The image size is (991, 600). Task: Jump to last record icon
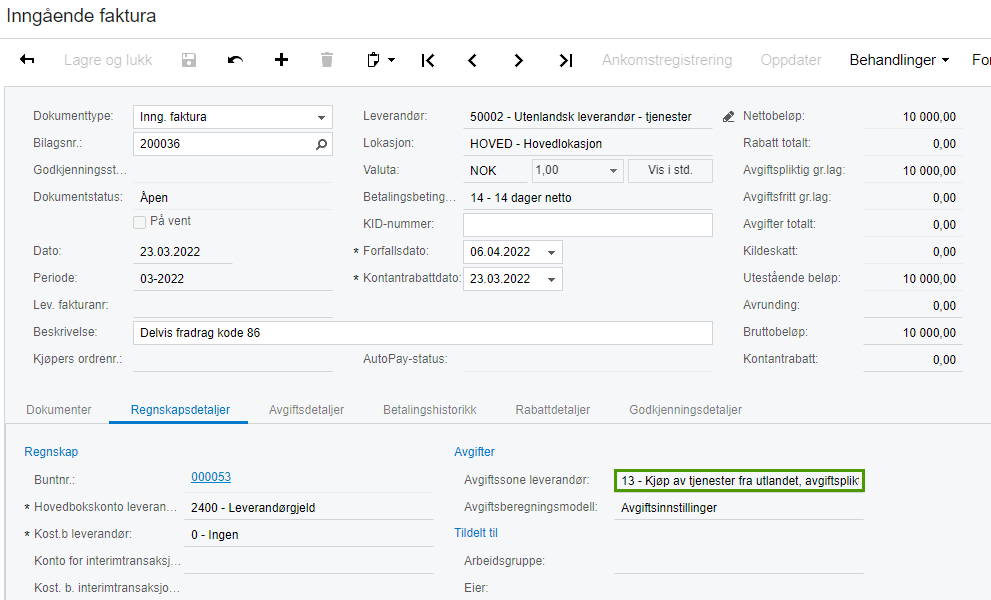pos(565,60)
